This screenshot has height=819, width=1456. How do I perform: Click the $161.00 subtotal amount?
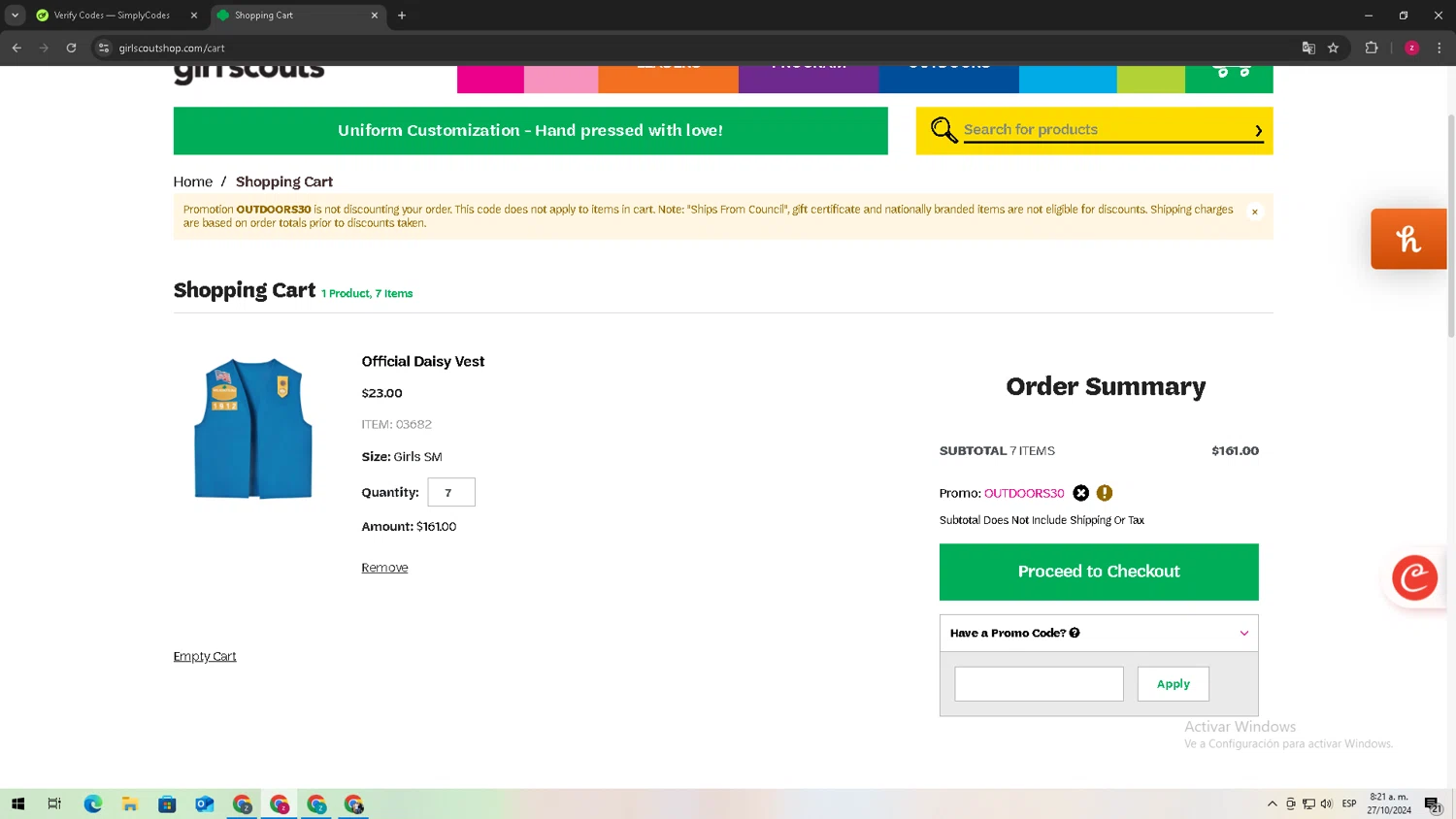click(1235, 450)
